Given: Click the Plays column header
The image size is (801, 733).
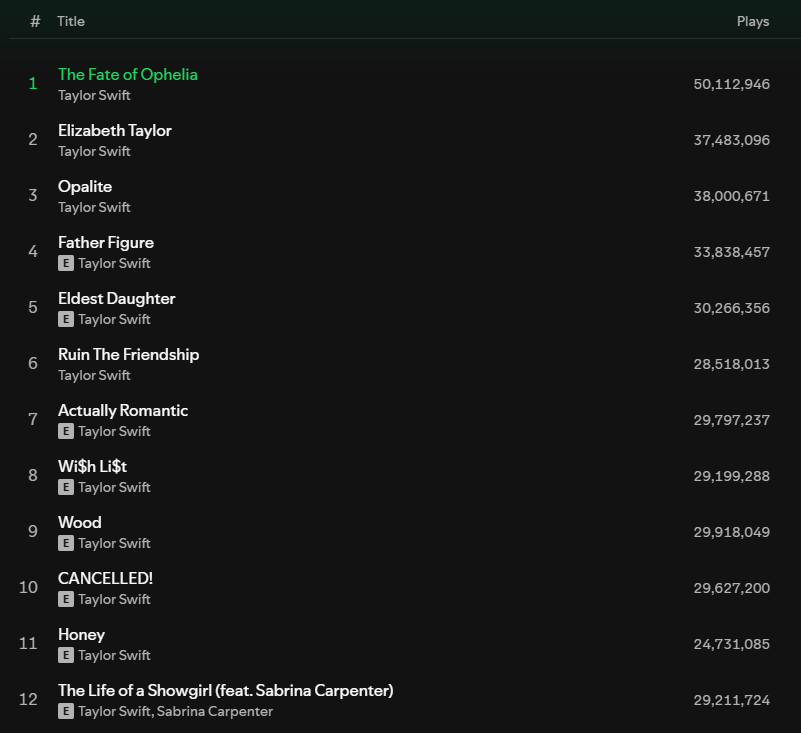Looking at the screenshot, I should [x=753, y=21].
